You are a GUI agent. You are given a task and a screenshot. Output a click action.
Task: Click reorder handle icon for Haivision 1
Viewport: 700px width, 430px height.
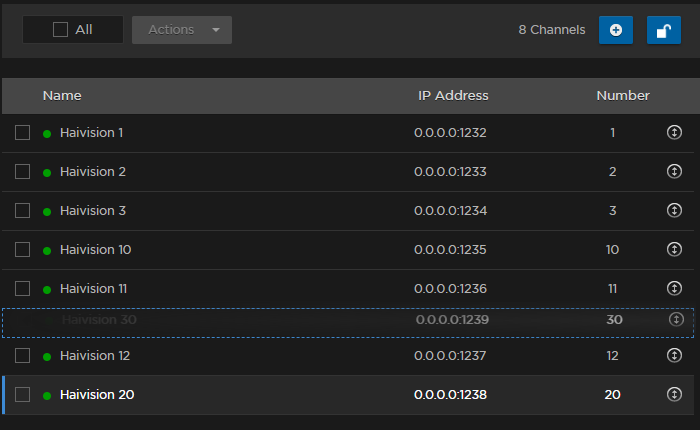(674, 132)
